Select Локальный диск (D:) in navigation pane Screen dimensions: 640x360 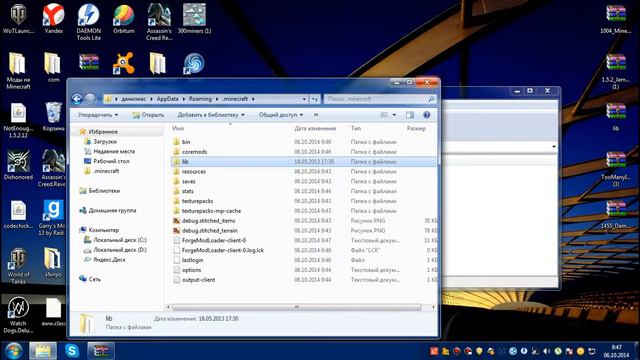tap(120, 249)
